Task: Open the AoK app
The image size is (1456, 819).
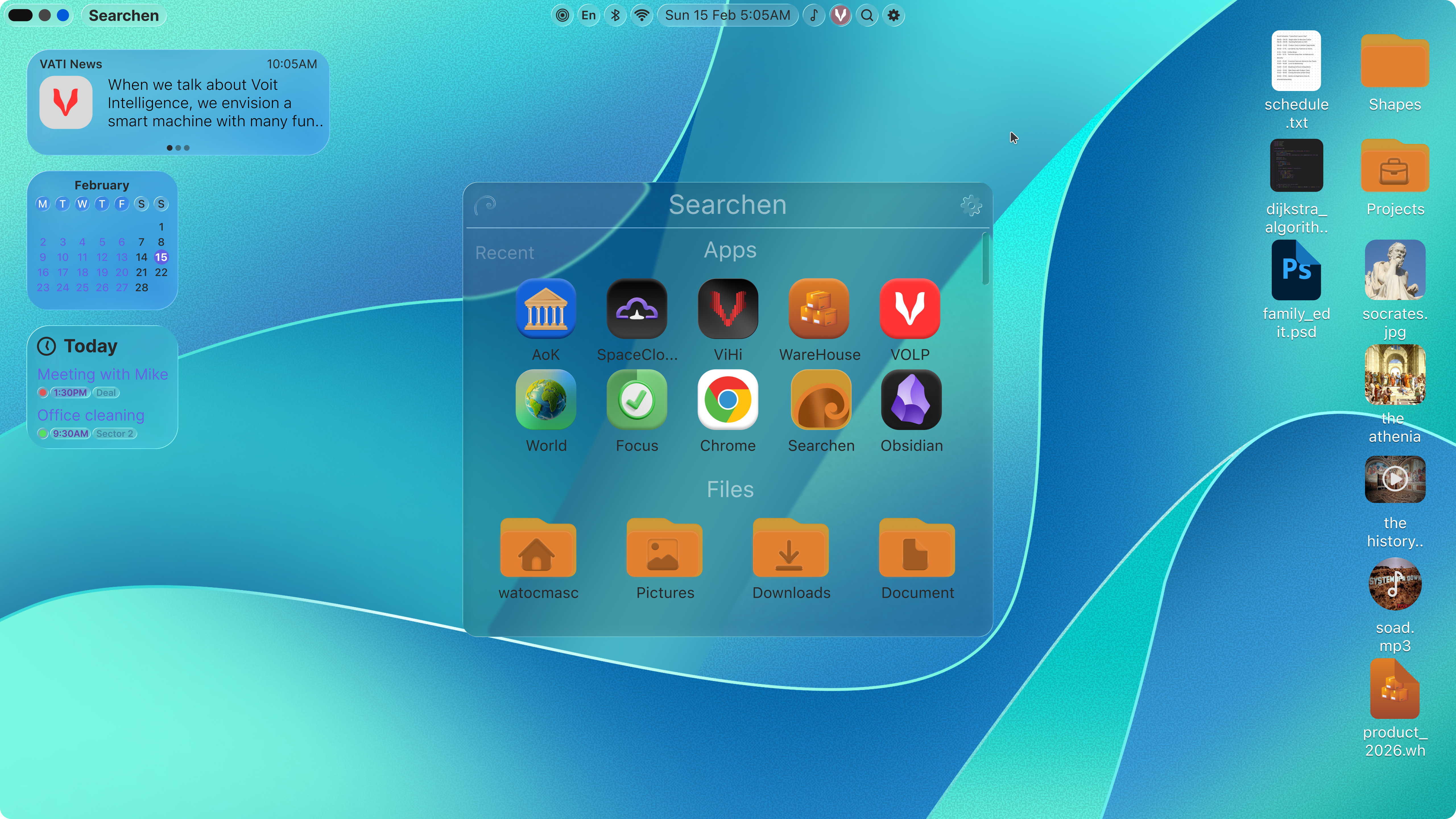Action: coord(545,309)
